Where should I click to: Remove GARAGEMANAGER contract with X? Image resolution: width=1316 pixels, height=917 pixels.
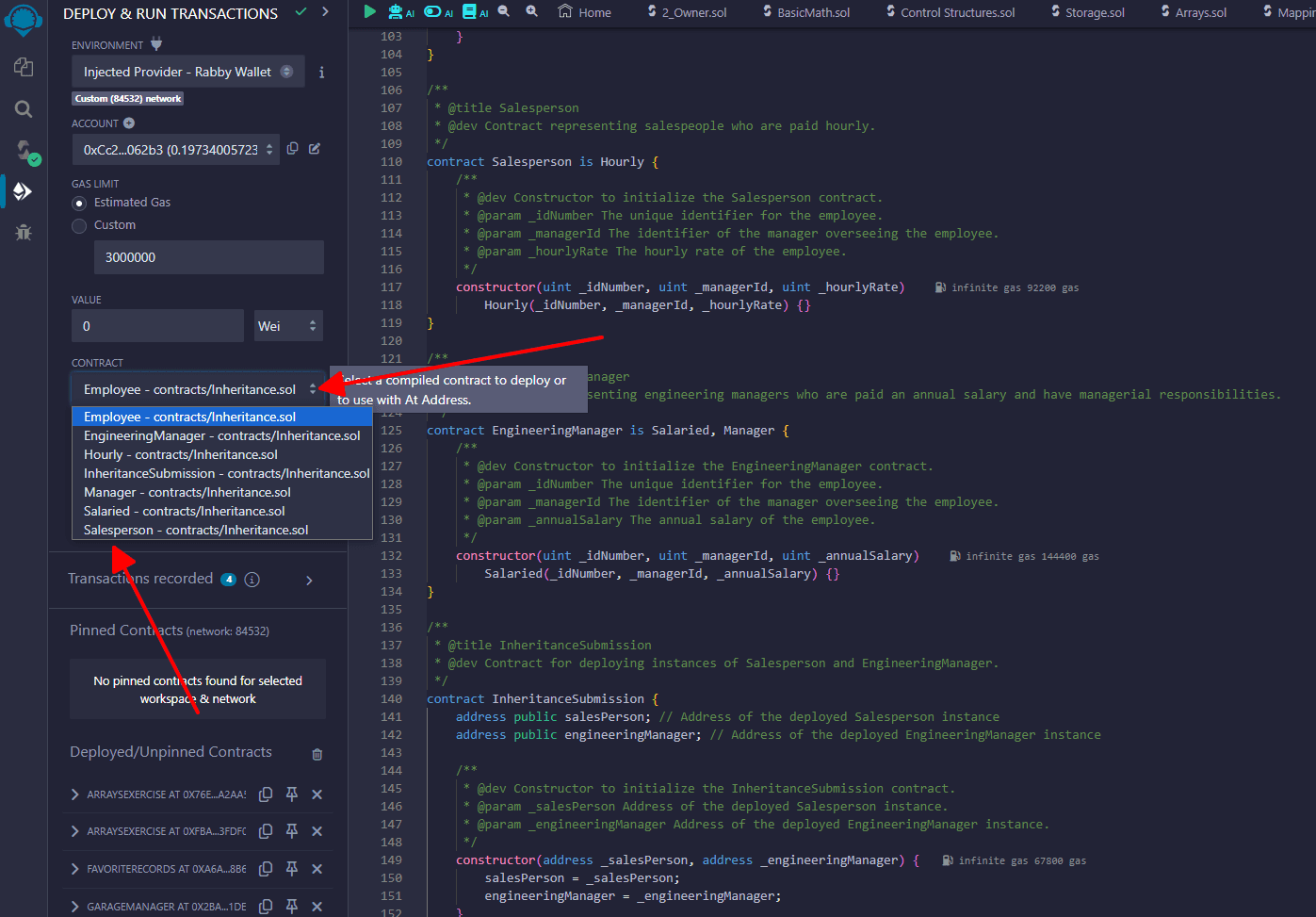[317, 907]
